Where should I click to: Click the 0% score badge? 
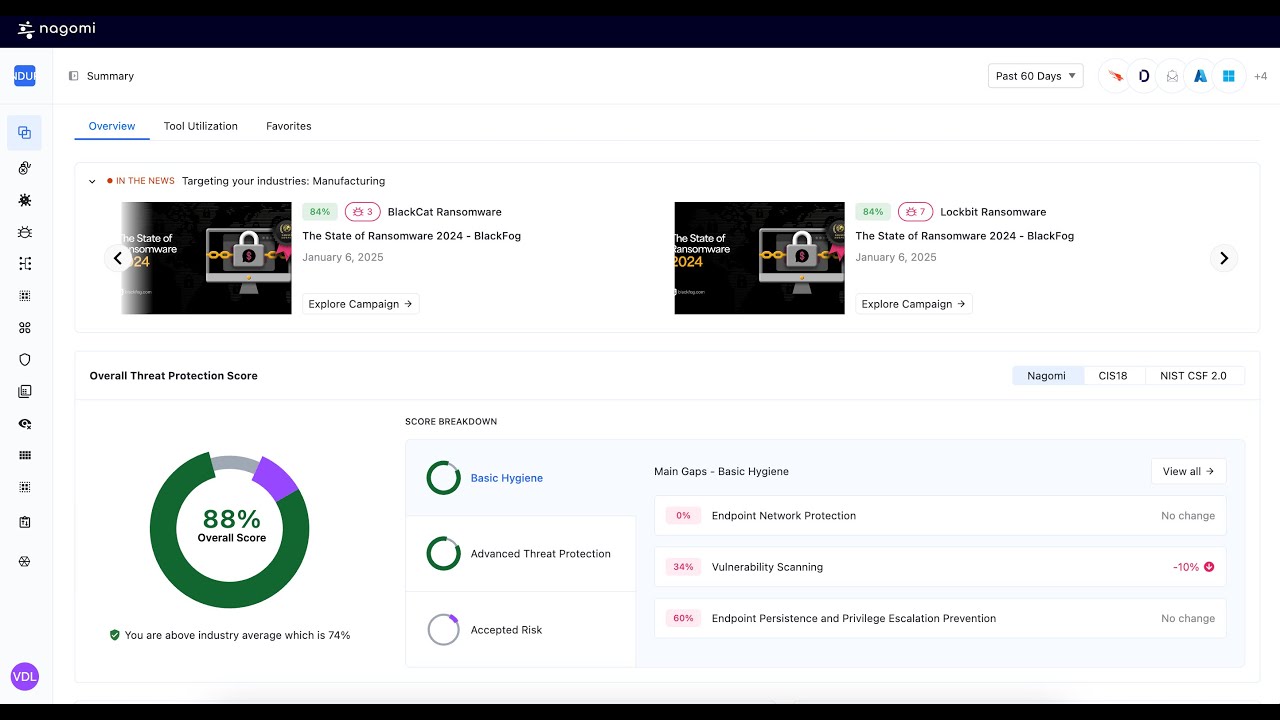tap(684, 516)
